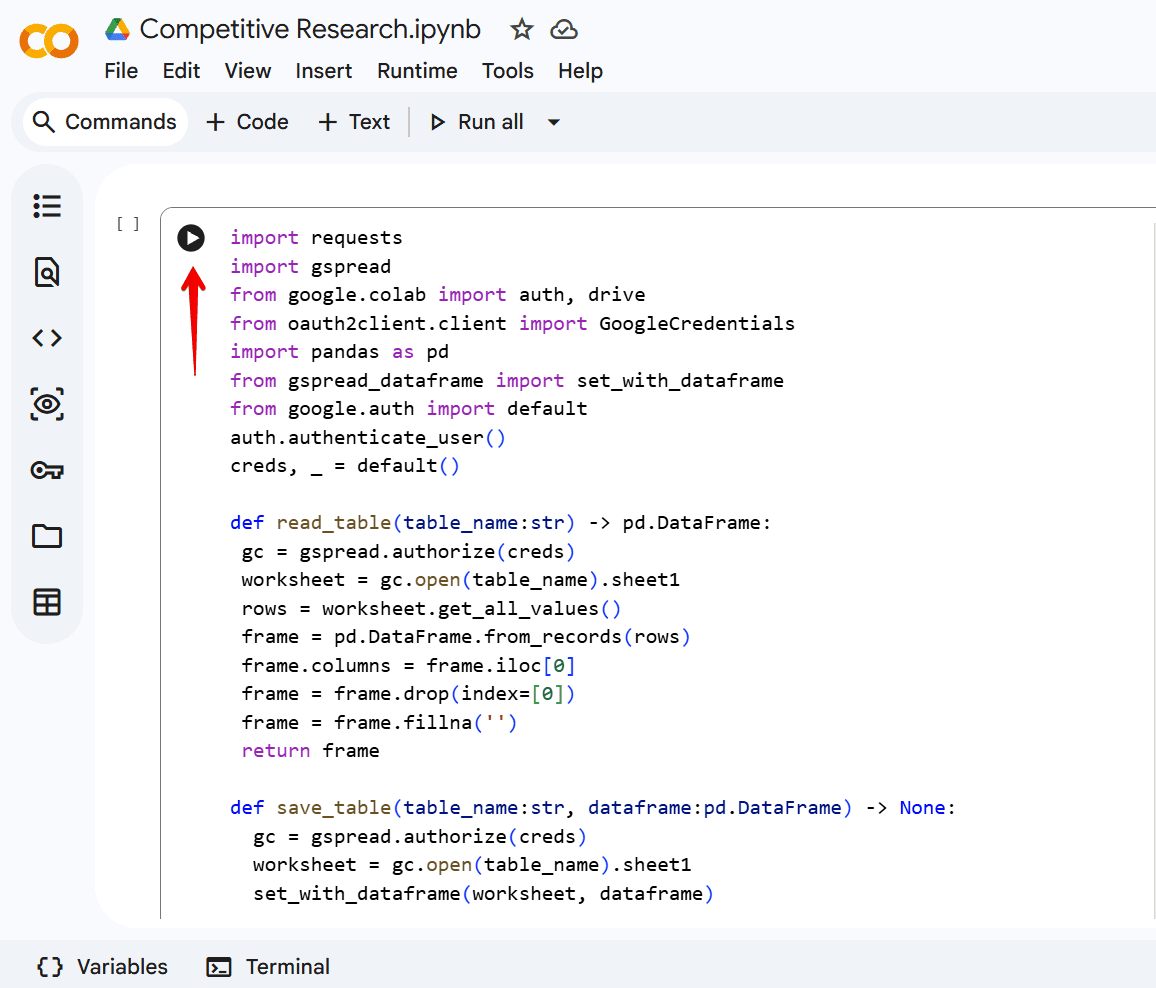Viewport: 1156px width, 988px height.
Task: Click the cell execution count brackets
Action: pyautogui.click(x=128, y=223)
